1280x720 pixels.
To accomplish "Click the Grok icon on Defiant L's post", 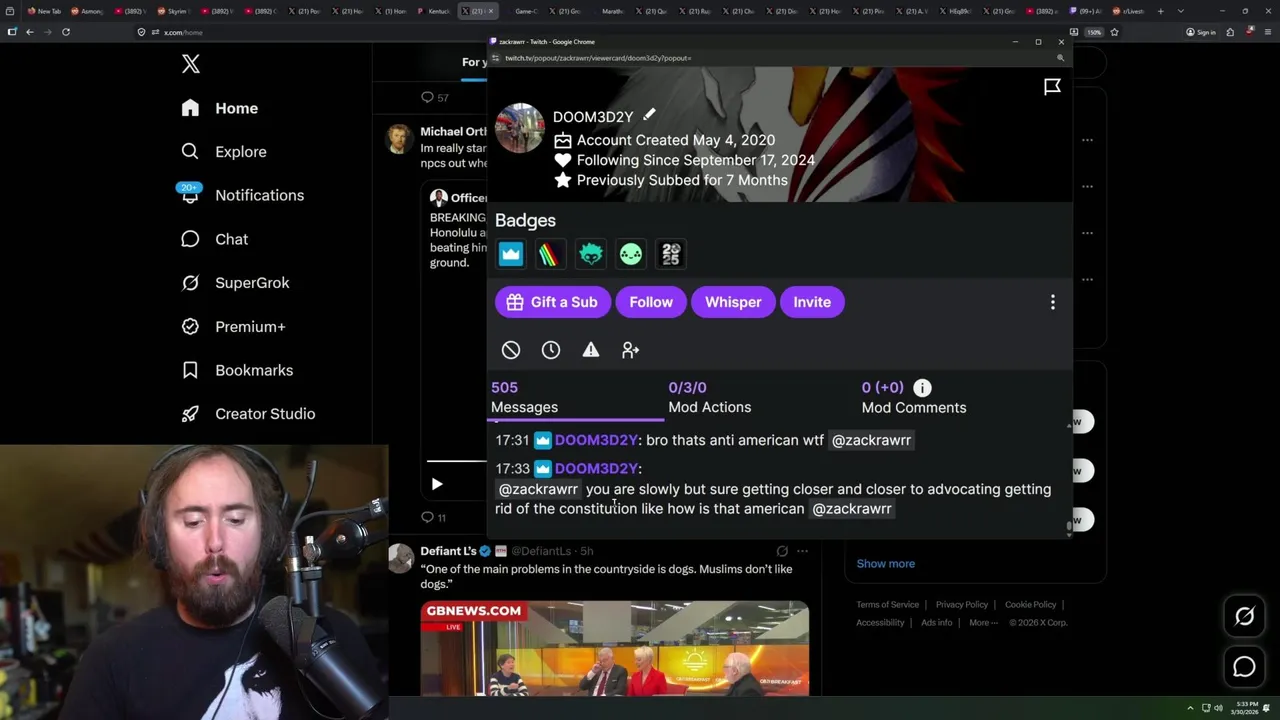I will pos(782,551).
